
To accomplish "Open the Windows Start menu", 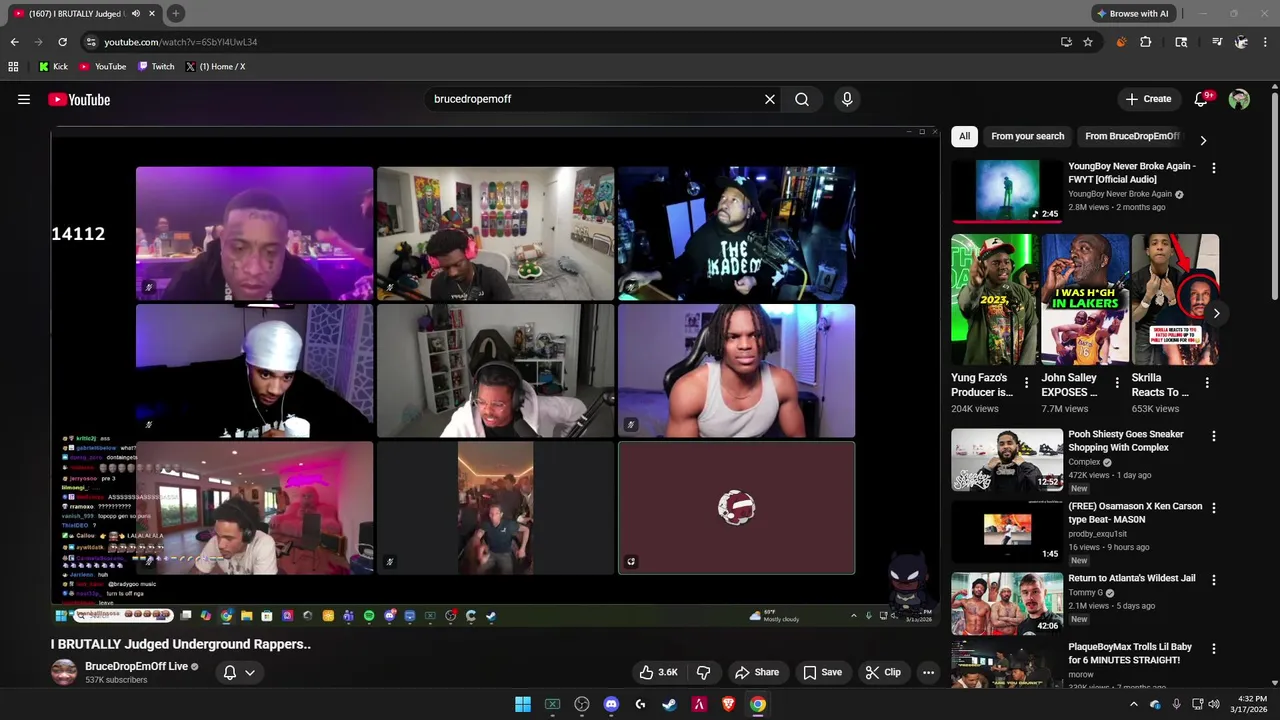I will pyautogui.click(x=523, y=704).
